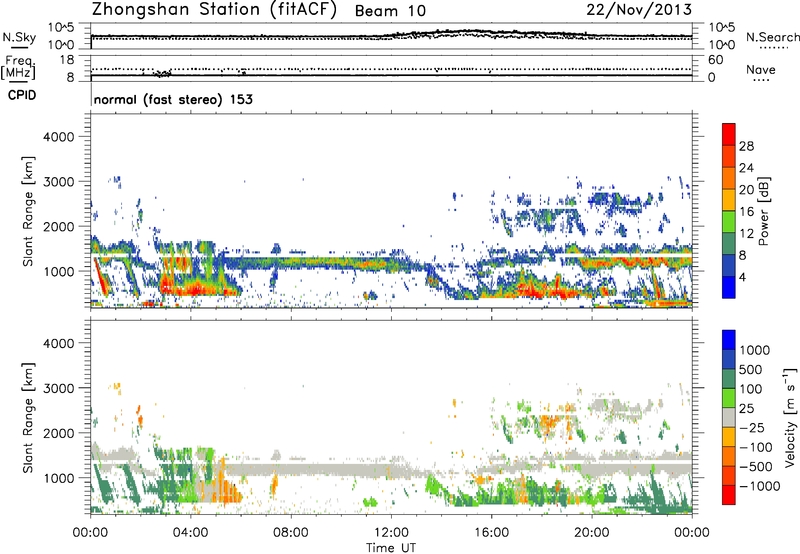Click the date '22/Nov/2013'
Screen dimensions: 800x554
click(x=639, y=10)
